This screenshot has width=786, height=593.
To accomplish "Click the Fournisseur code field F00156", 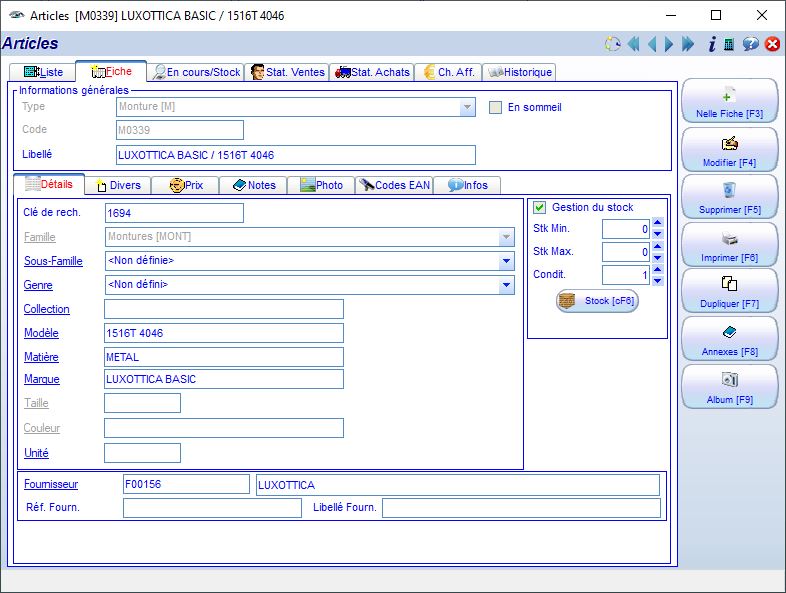I will click(186, 485).
